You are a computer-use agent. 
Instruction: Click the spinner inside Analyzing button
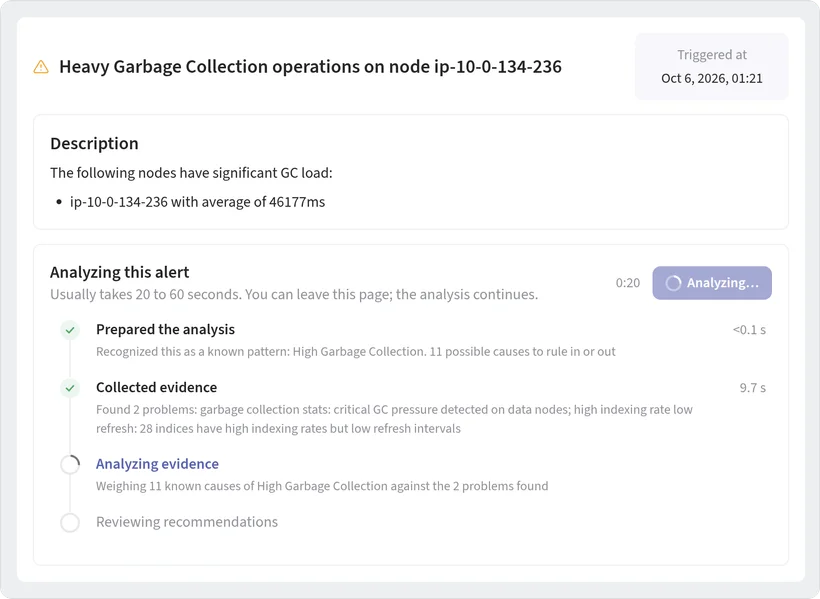(673, 283)
